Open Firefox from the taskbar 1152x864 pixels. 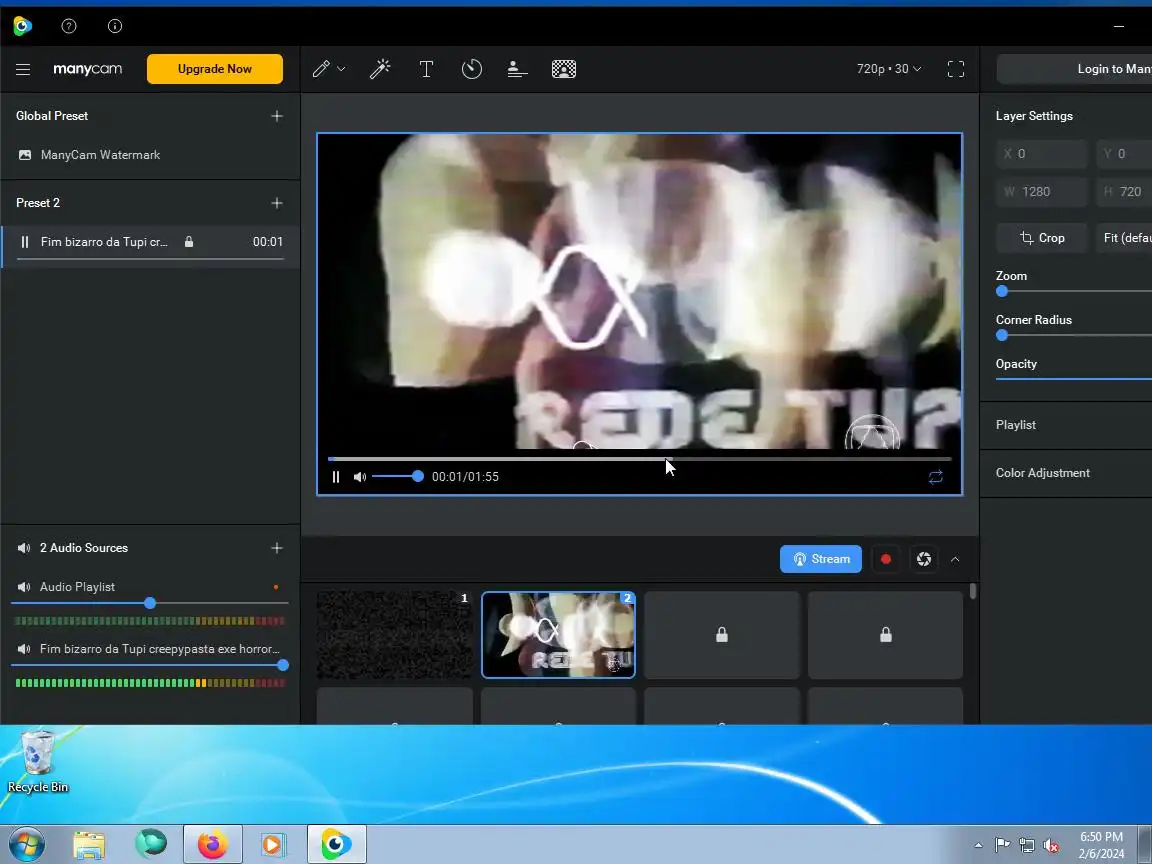point(212,844)
